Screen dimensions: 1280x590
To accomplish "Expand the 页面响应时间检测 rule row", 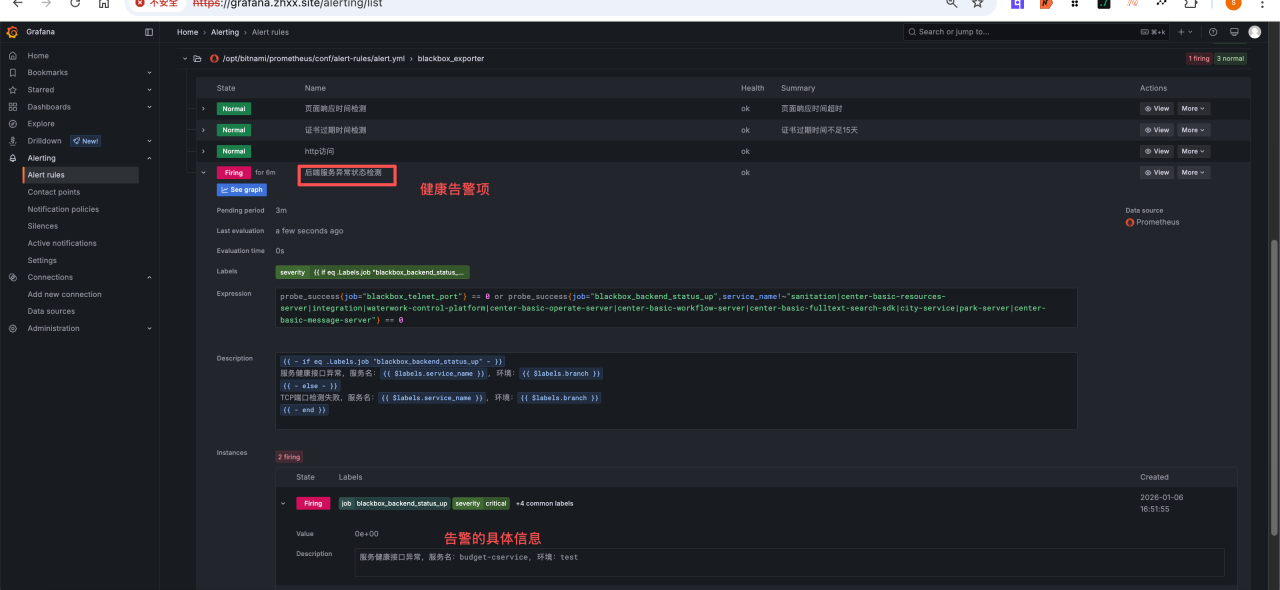I will point(203,108).
